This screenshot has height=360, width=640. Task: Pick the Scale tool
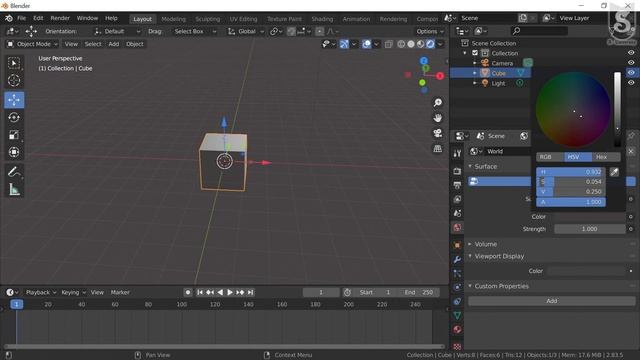tap(14, 135)
